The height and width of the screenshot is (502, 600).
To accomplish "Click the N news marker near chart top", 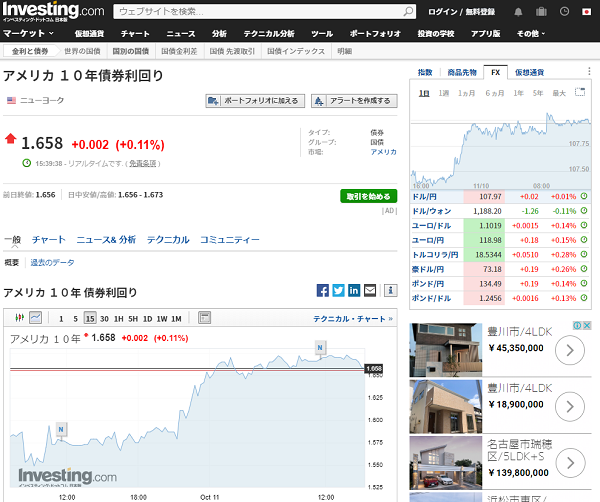I will [320, 348].
